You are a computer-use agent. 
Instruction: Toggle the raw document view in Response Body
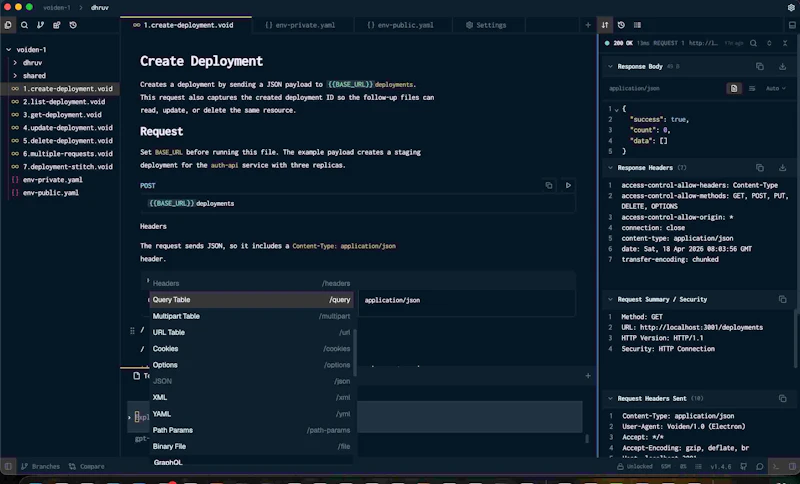click(x=734, y=88)
